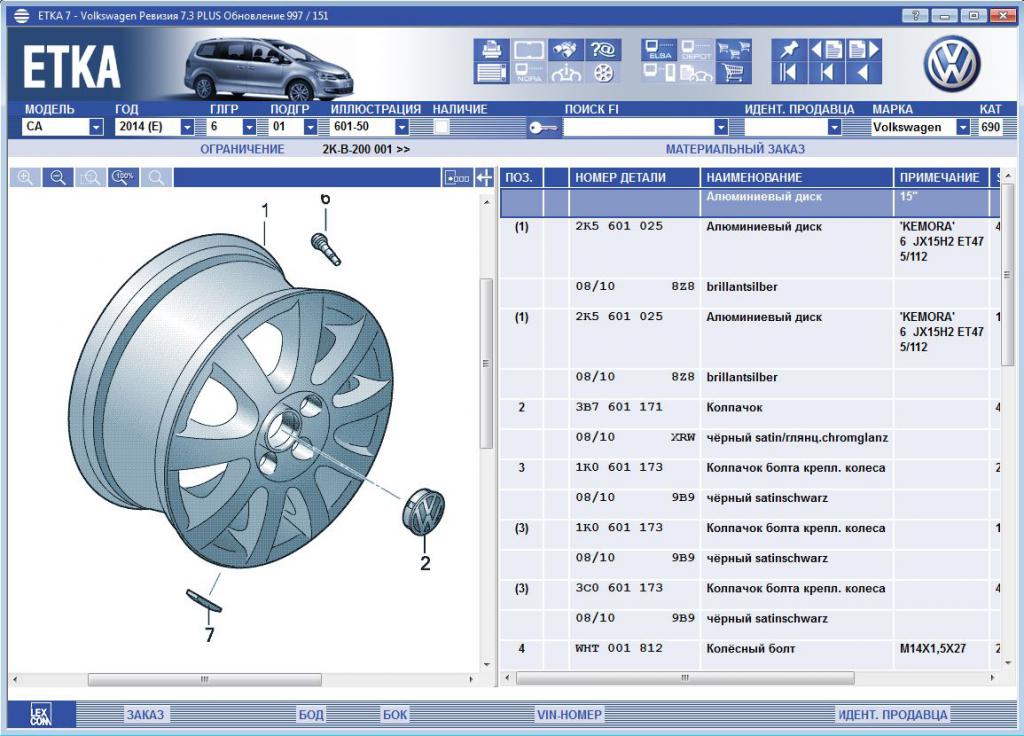This screenshot has width=1024, height=736.
Task: Zoom out of the illustration
Action: click(x=58, y=177)
